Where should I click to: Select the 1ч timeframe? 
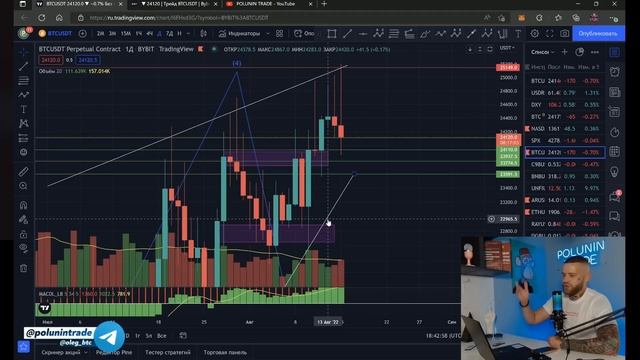click(139, 33)
